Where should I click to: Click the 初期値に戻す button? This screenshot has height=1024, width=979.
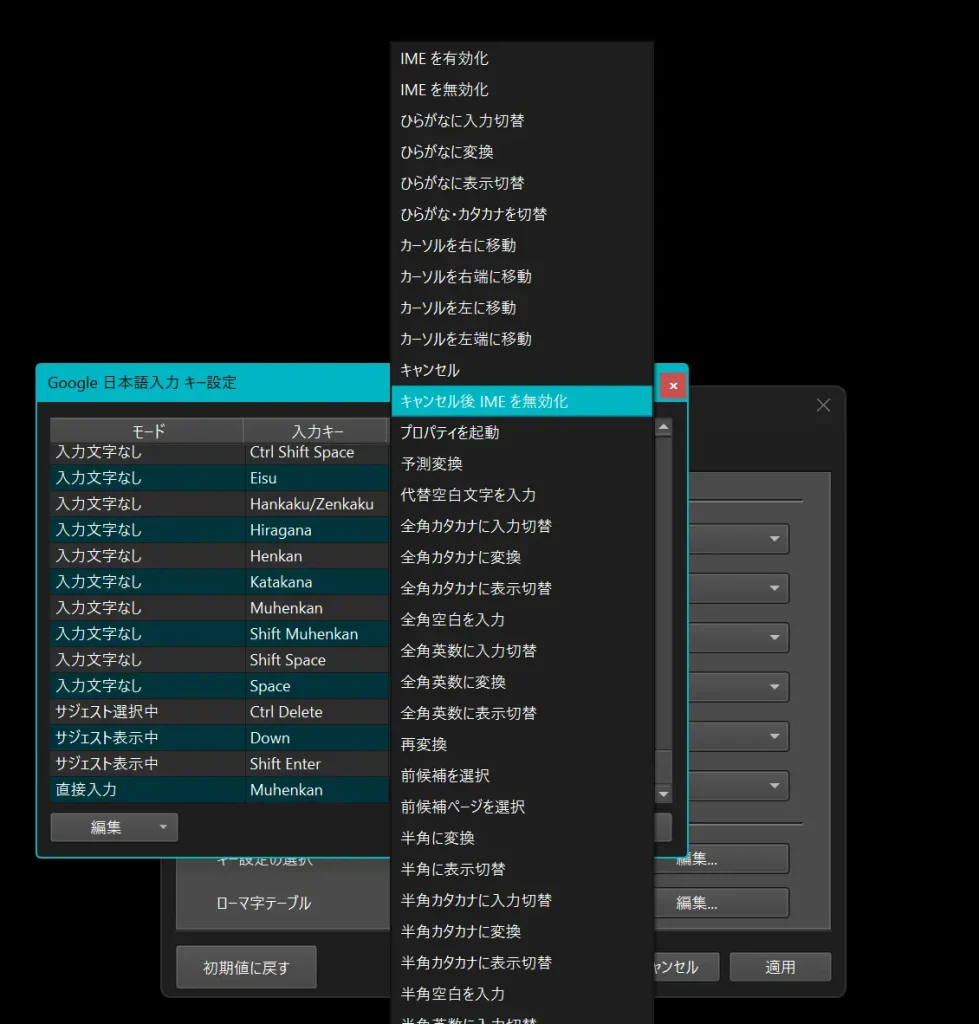[246, 967]
